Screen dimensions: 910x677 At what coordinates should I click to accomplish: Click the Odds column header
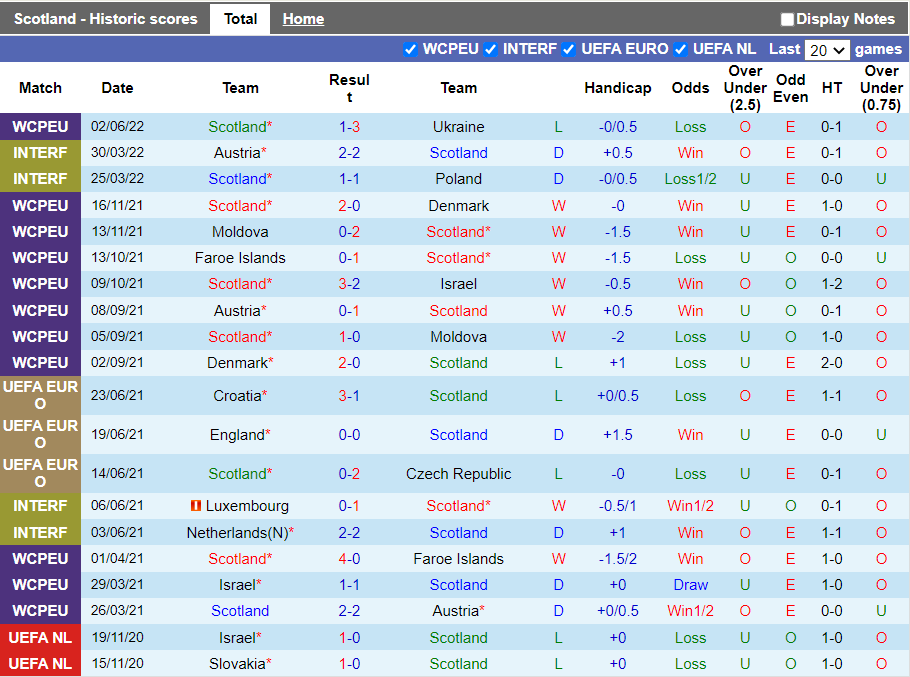point(690,88)
